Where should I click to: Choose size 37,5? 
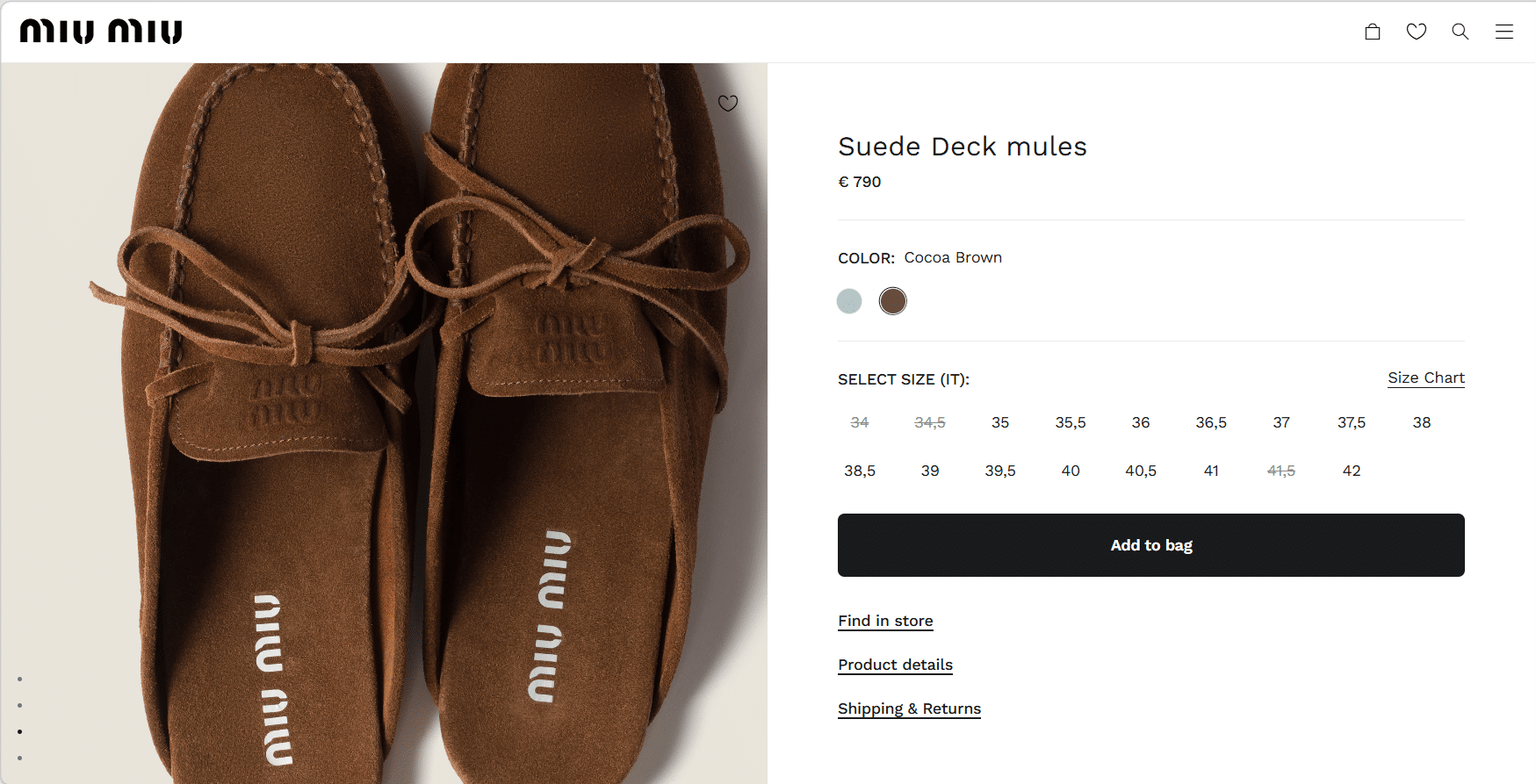pyautogui.click(x=1352, y=422)
